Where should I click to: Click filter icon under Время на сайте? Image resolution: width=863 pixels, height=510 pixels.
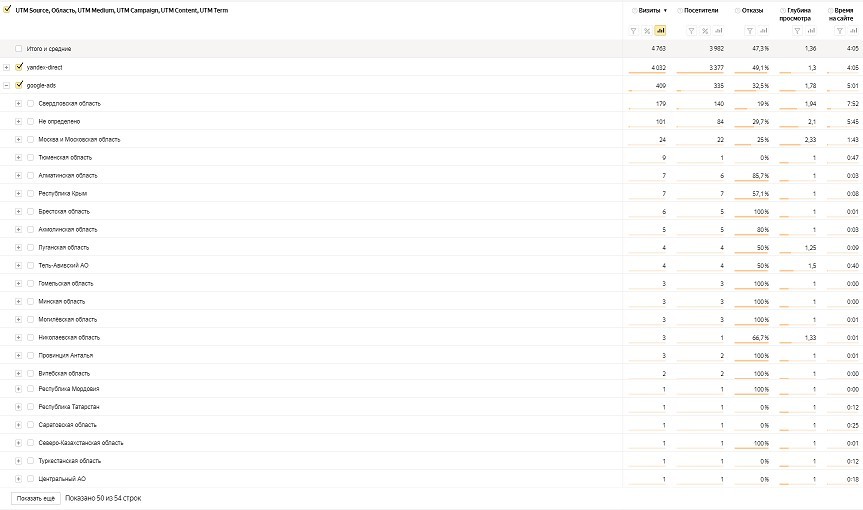pos(839,30)
